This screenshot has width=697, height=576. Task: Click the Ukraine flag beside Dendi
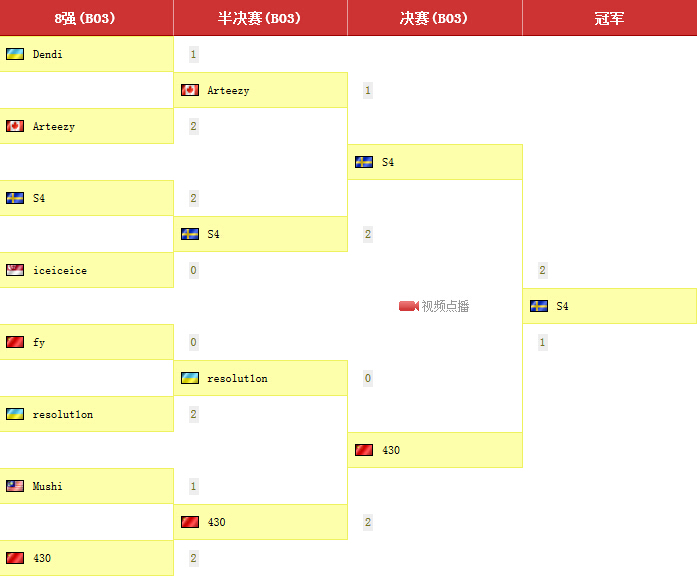[15, 54]
